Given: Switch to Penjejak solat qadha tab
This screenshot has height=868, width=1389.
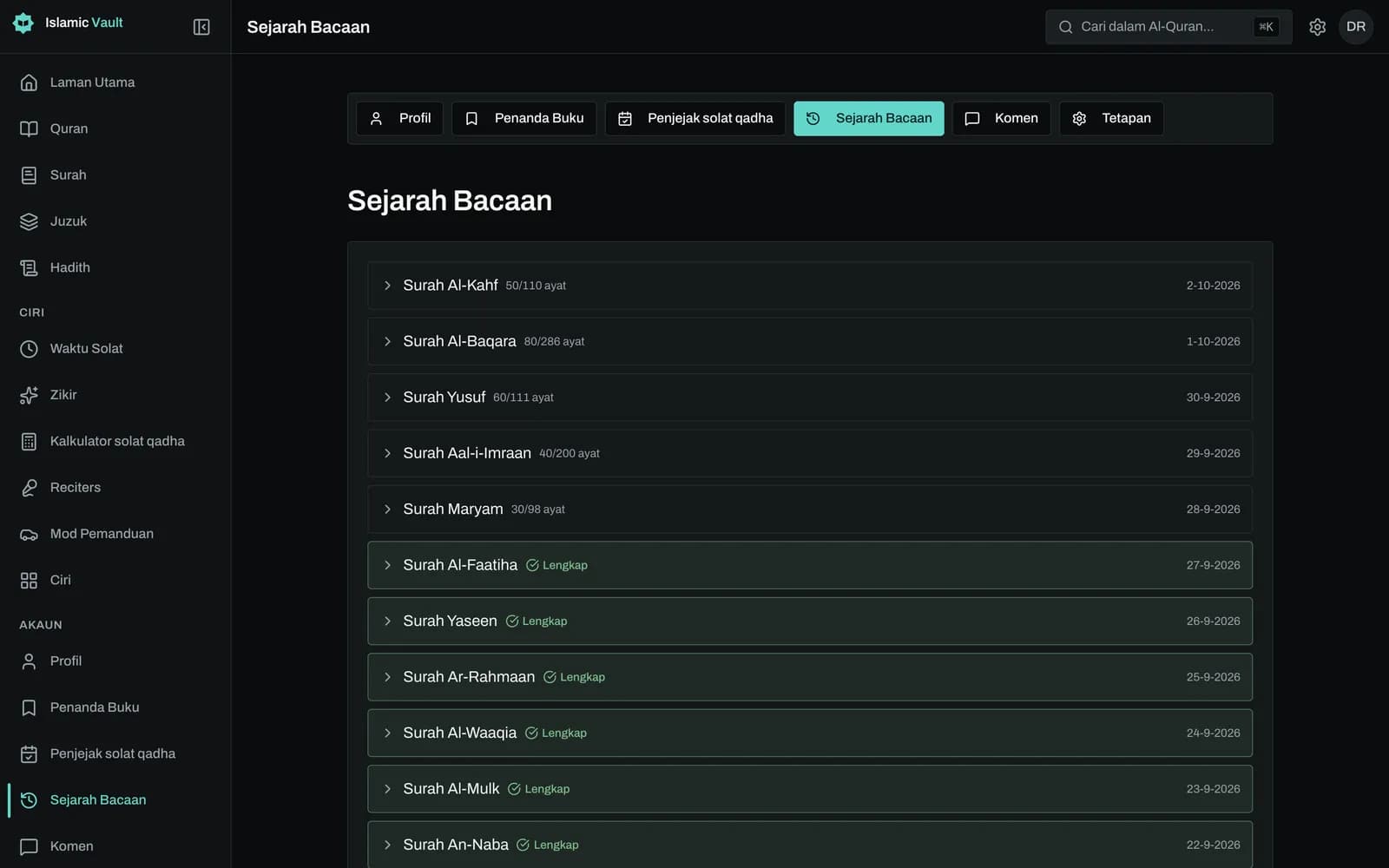Looking at the screenshot, I should (695, 118).
